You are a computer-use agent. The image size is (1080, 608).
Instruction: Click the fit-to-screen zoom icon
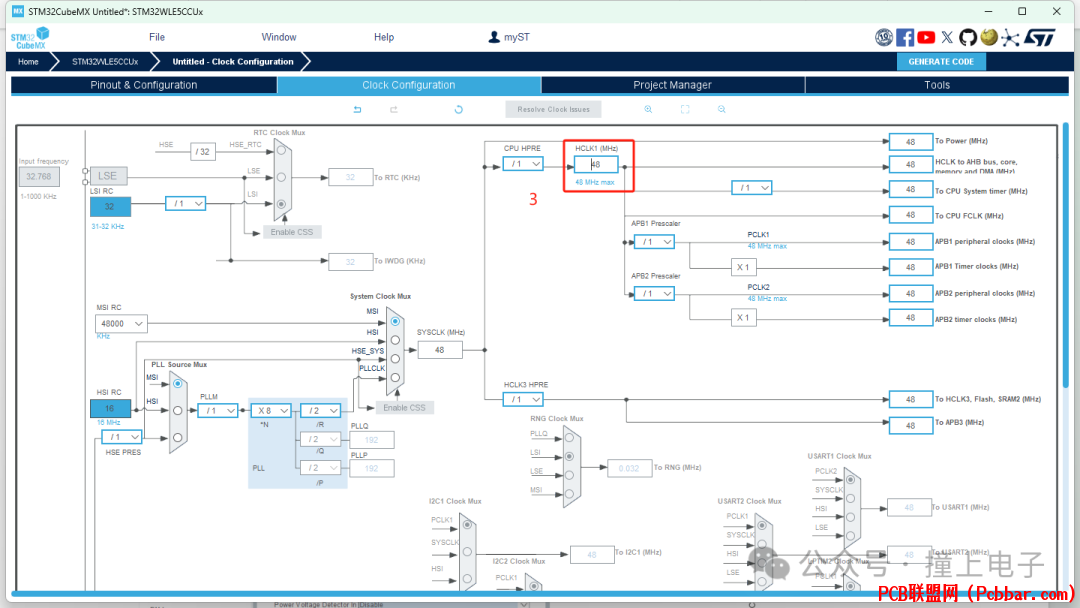pyautogui.click(x=685, y=109)
